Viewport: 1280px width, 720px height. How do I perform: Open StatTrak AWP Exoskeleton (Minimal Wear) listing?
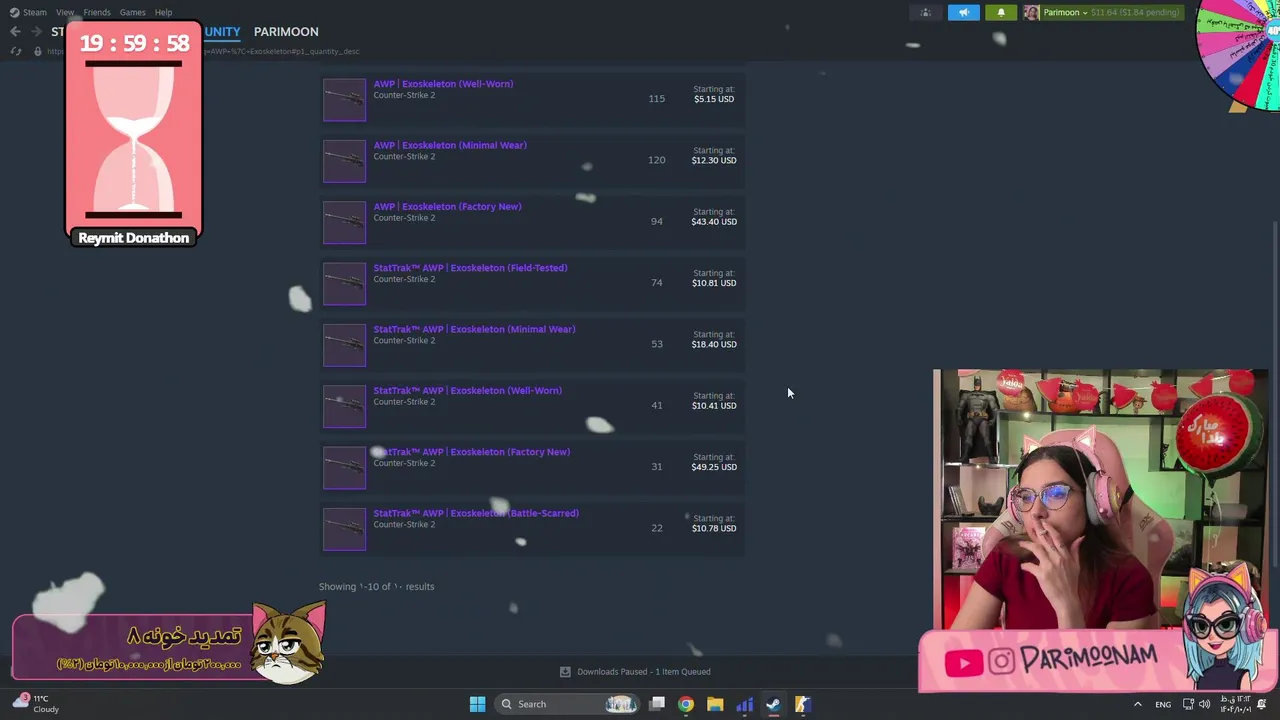pos(474,329)
